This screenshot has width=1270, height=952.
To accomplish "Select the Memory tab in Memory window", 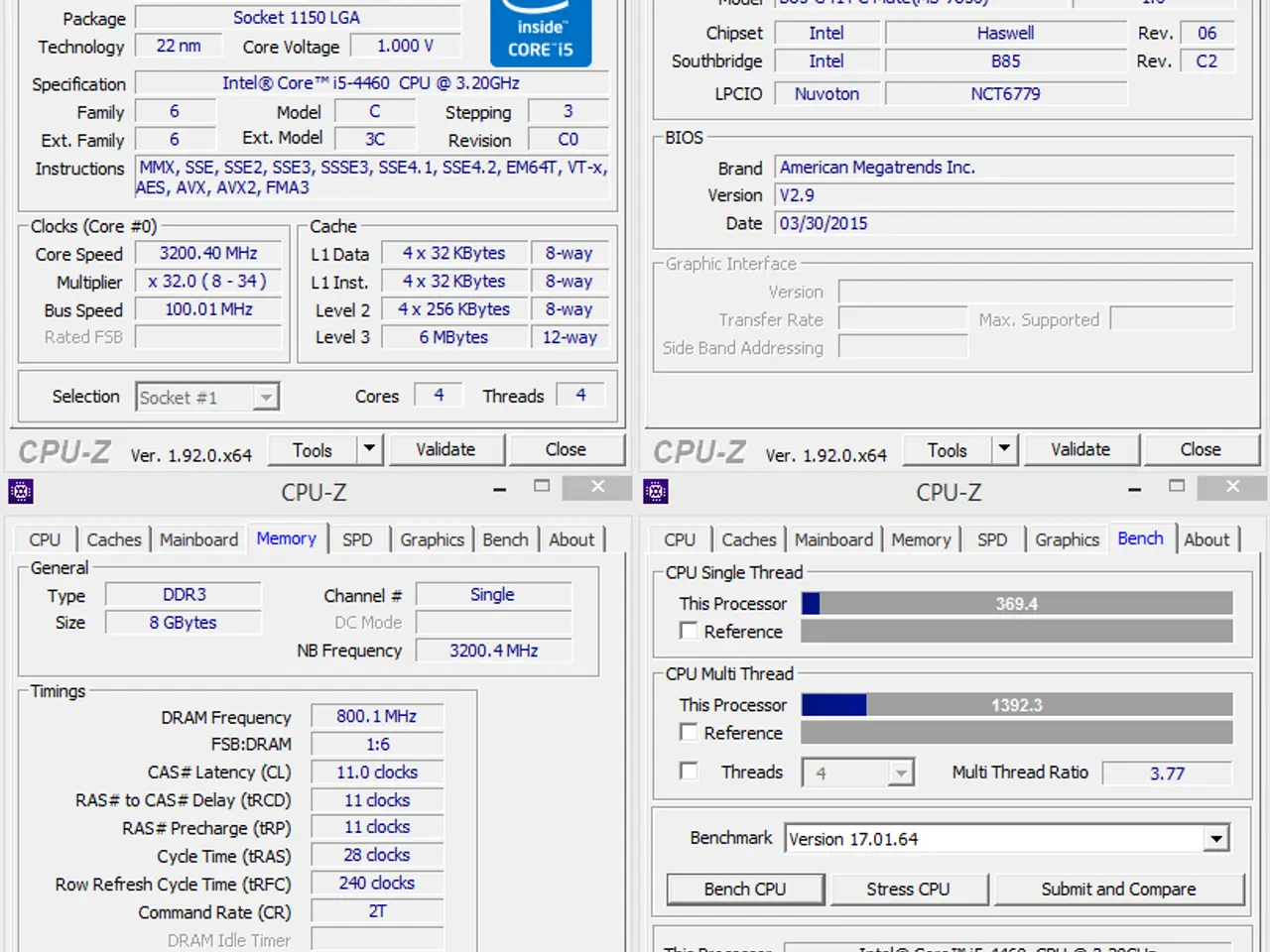I will coord(286,538).
